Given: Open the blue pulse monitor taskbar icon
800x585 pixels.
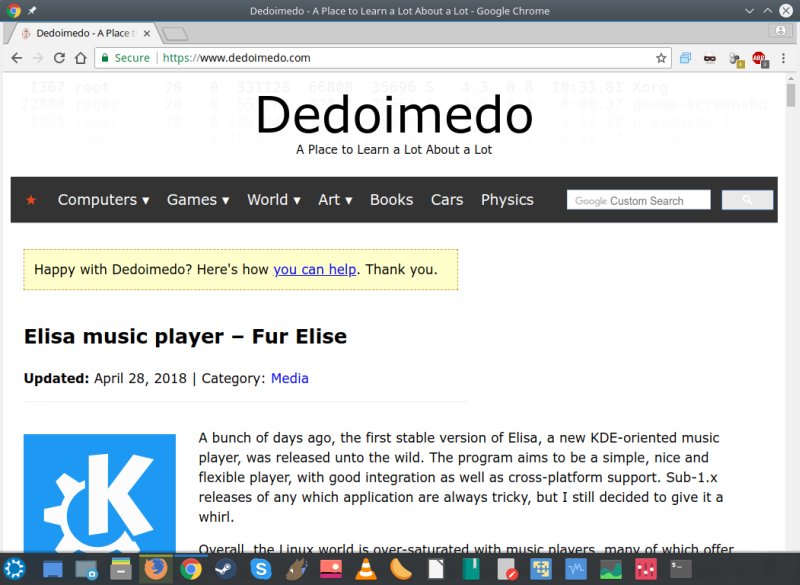Looking at the screenshot, I should pos(576,569).
